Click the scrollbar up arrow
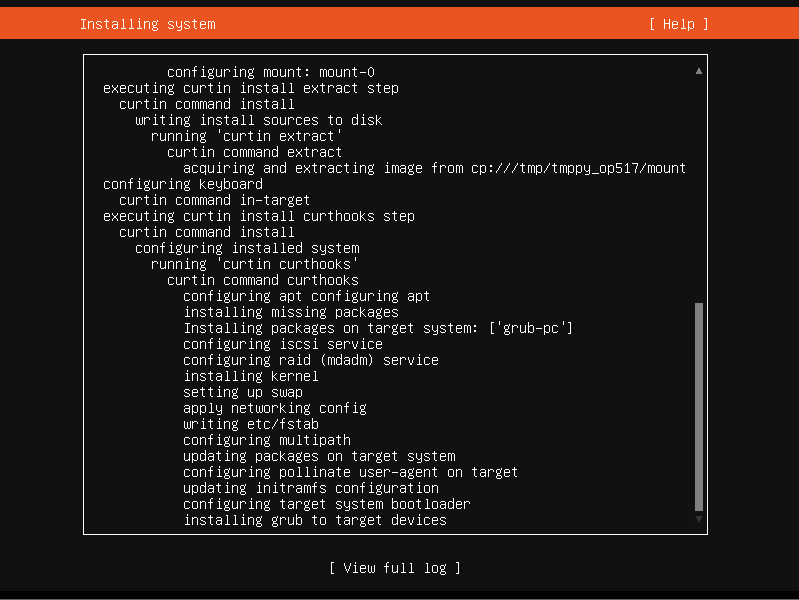This screenshot has width=799, height=600. [x=699, y=71]
